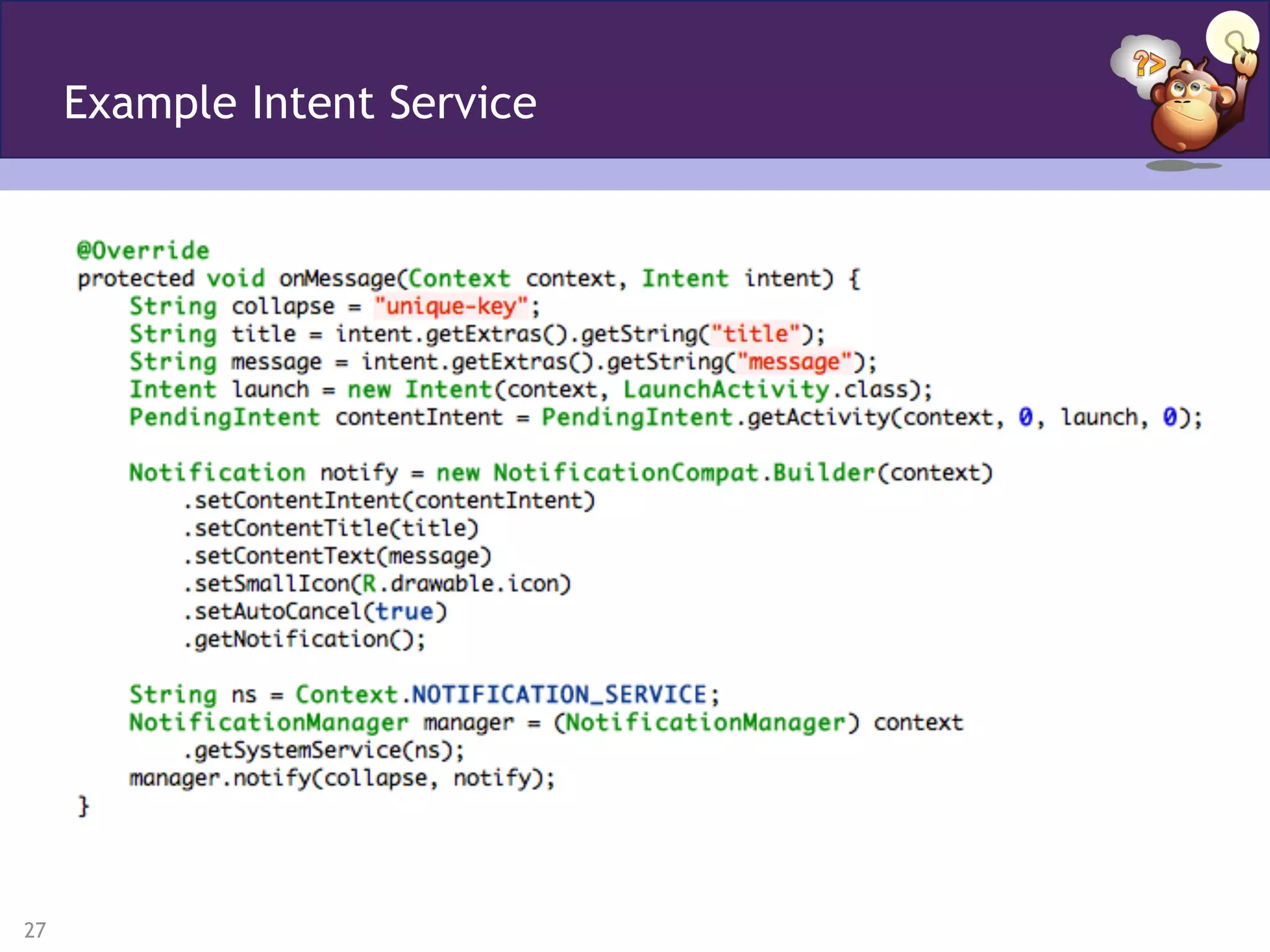The image size is (1270, 952).
Task: Click the '.setContentText(message)' line
Action: click(x=338, y=557)
